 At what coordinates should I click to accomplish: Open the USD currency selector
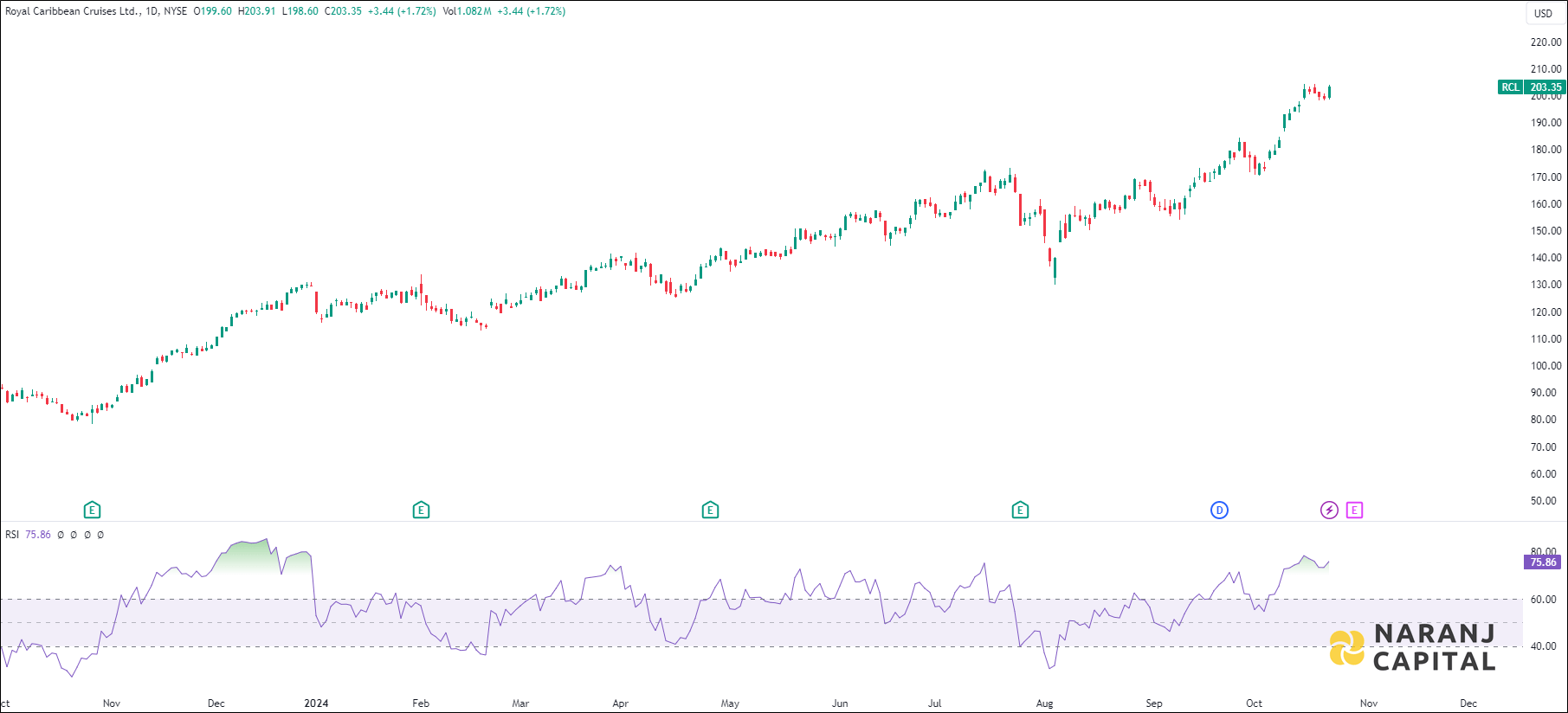coord(1543,13)
